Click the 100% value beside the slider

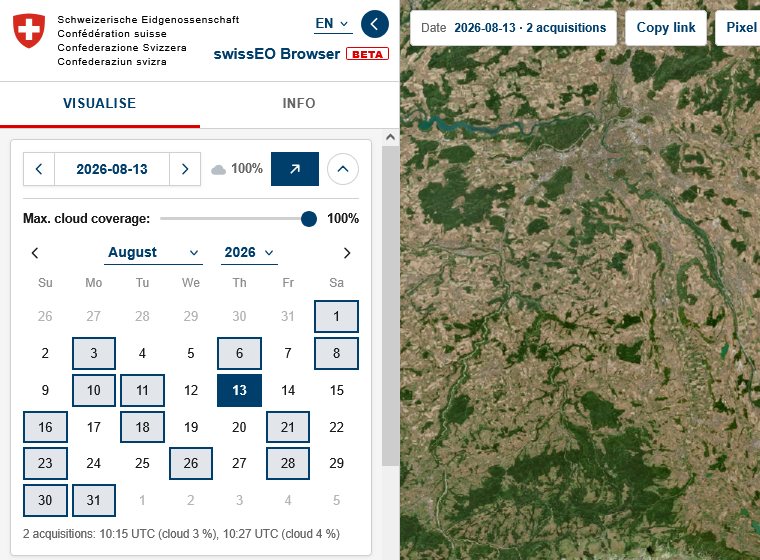click(x=343, y=219)
